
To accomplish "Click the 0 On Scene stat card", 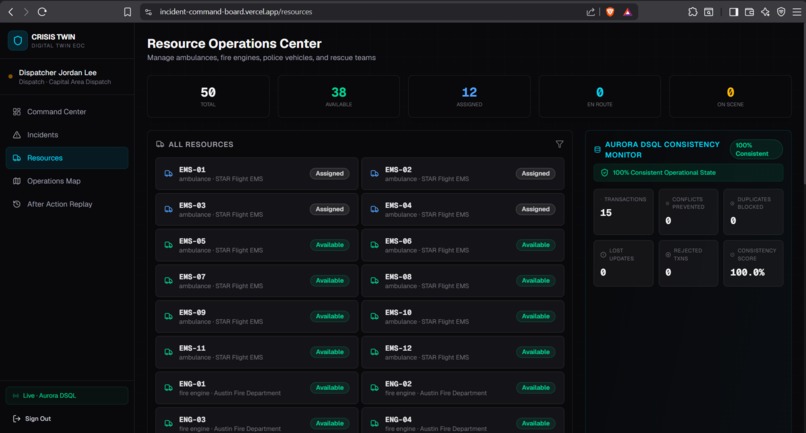I will point(730,97).
